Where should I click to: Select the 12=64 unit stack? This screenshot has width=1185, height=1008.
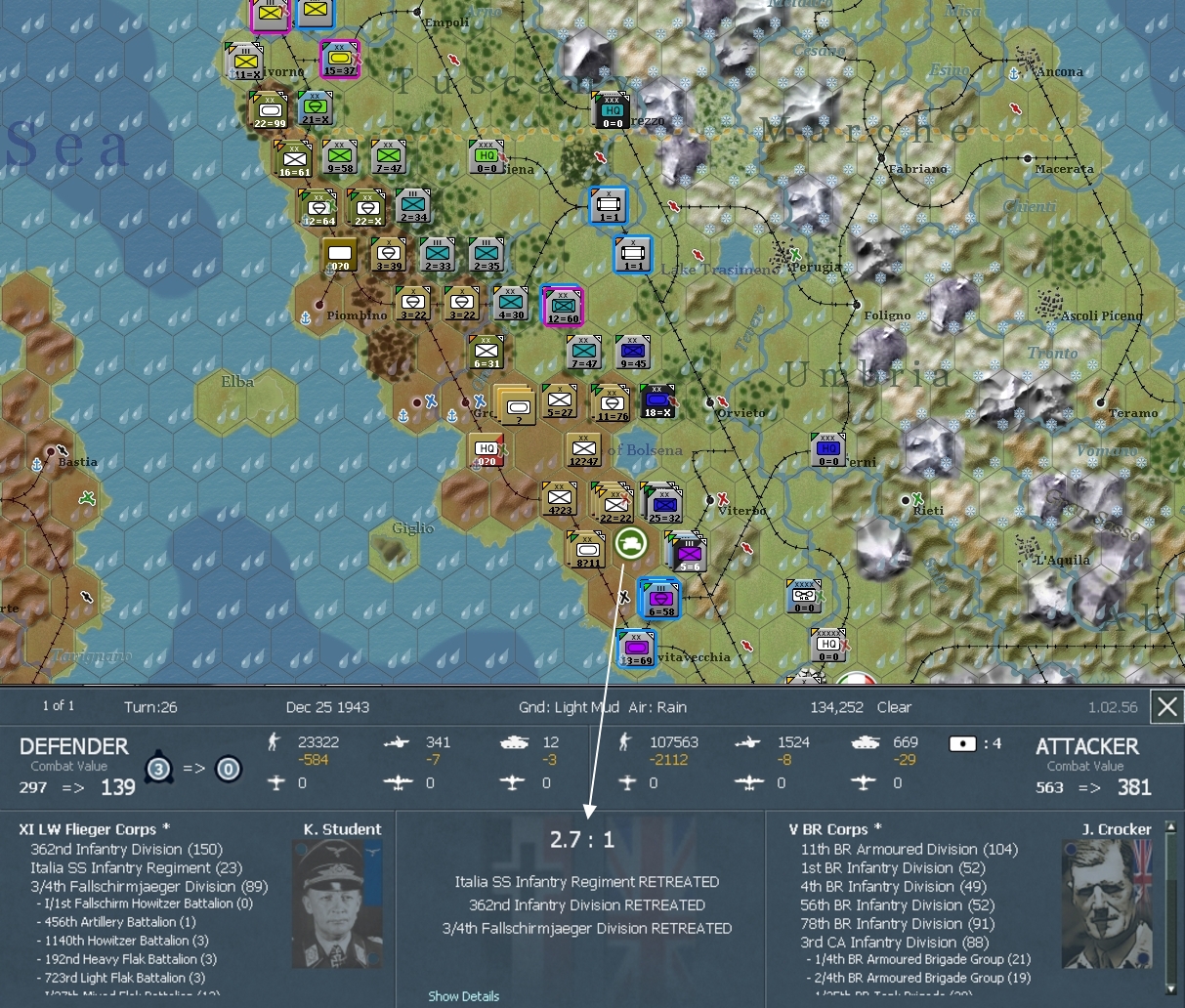click(317, 207)
